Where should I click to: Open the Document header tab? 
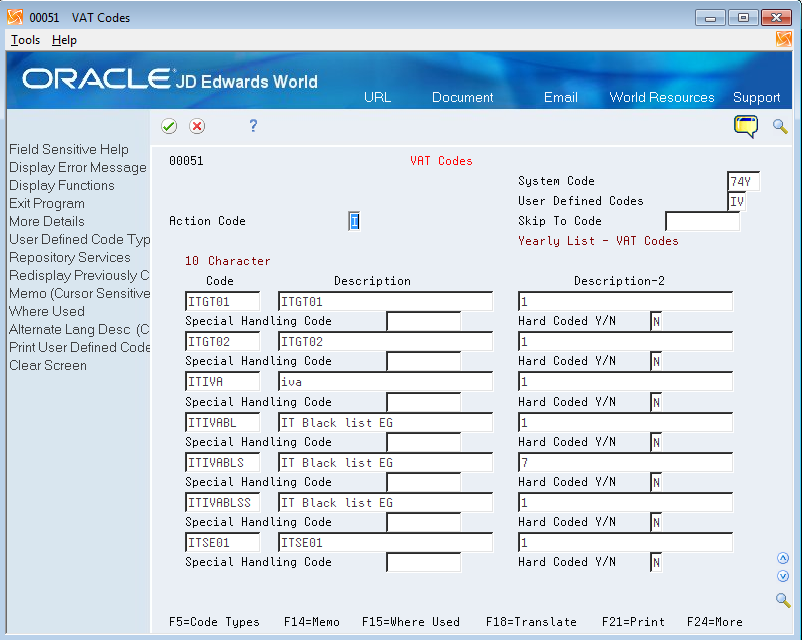462,97
